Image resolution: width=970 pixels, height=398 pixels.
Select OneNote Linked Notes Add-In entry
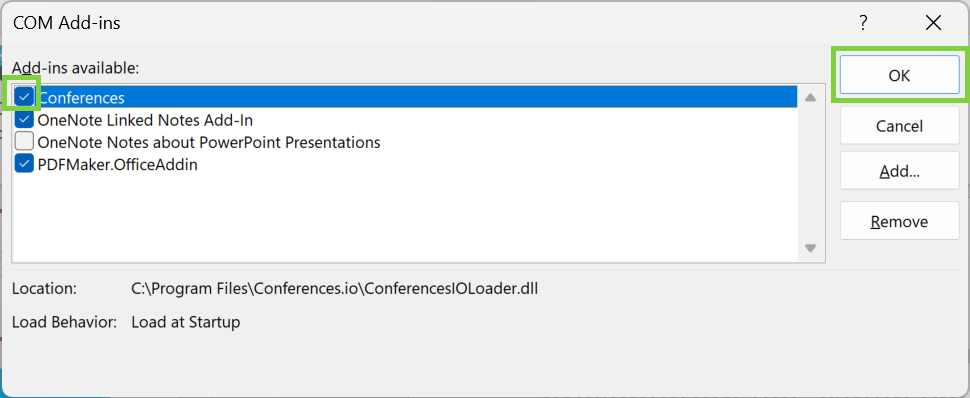coord(145,119)
